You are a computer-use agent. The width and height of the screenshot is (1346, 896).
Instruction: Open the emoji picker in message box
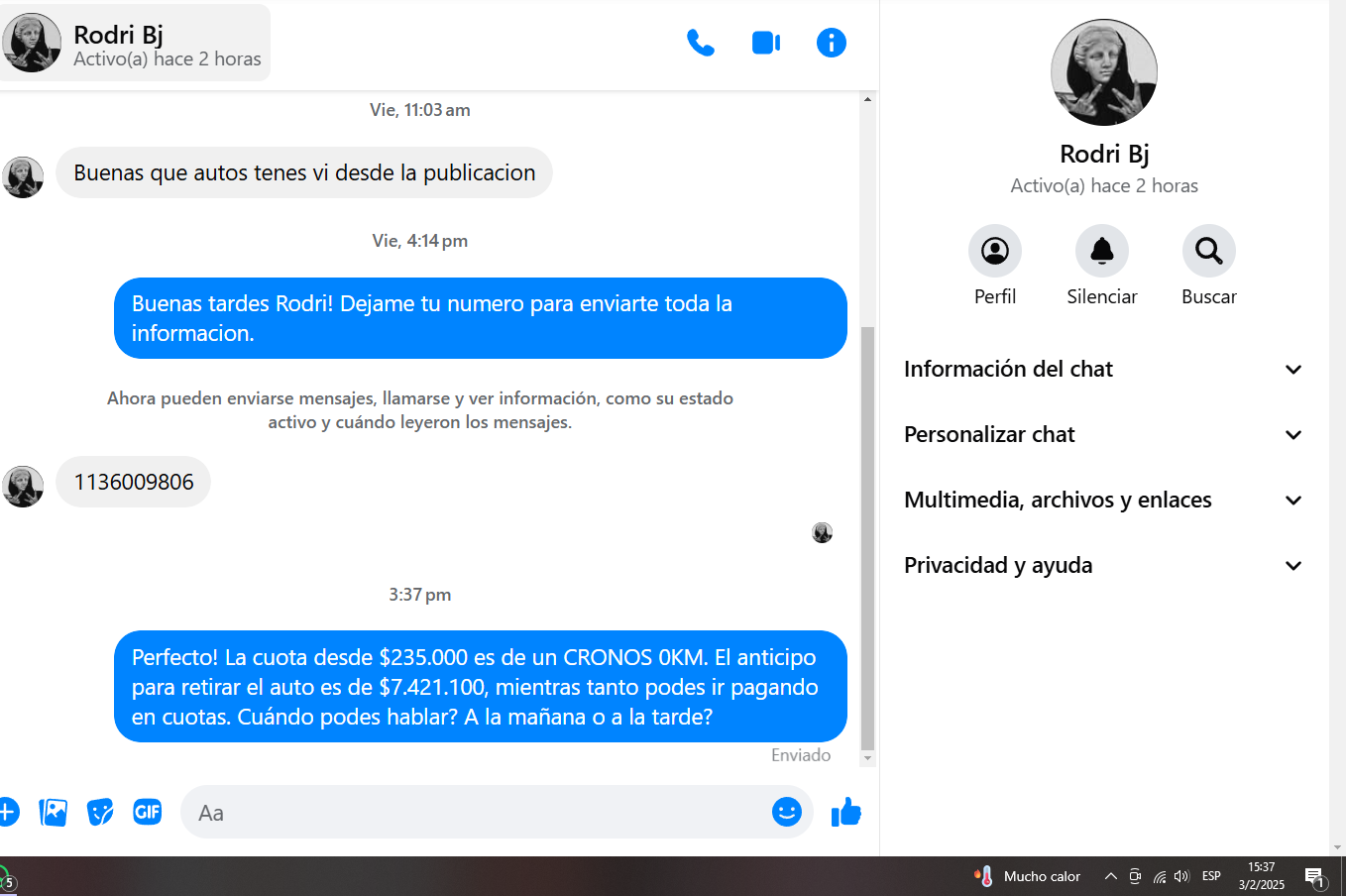pyautogui.click(x=786, y=813)
